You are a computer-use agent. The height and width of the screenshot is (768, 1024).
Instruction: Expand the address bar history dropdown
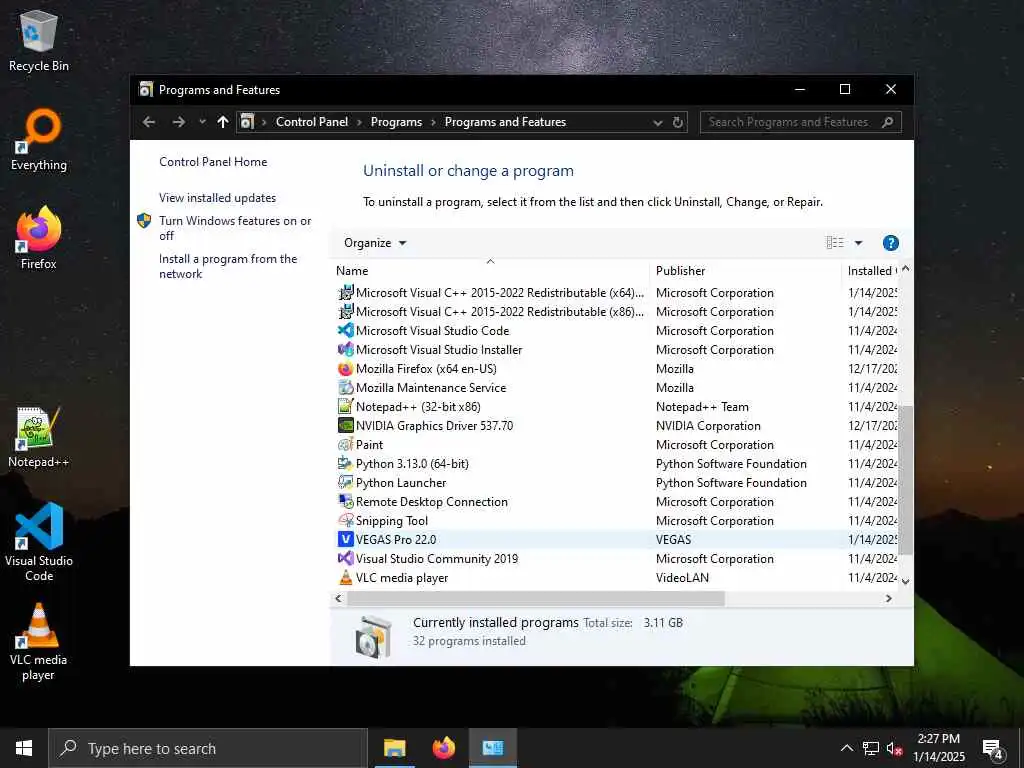(658, 122)
